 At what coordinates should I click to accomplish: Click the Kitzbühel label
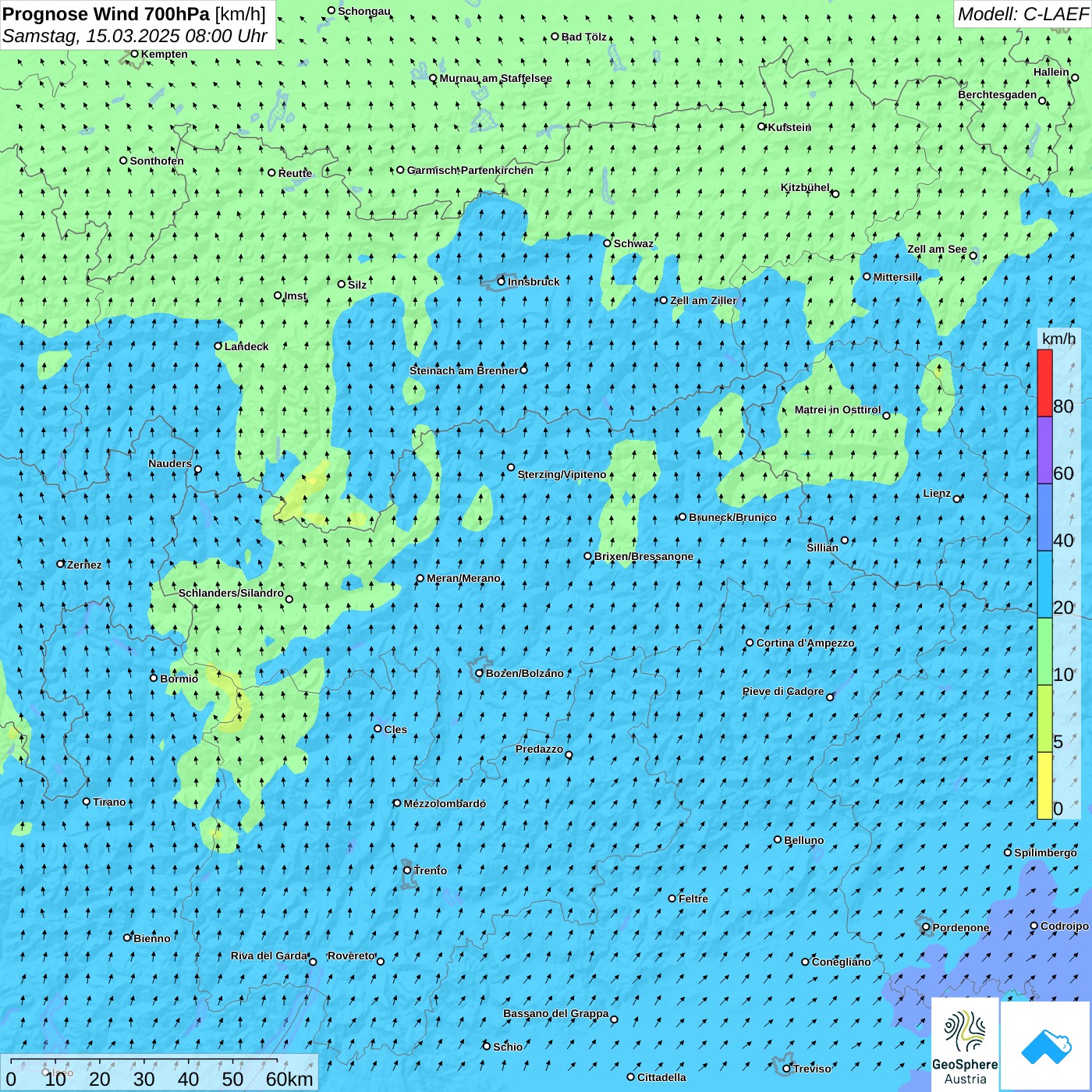point(805,187)
